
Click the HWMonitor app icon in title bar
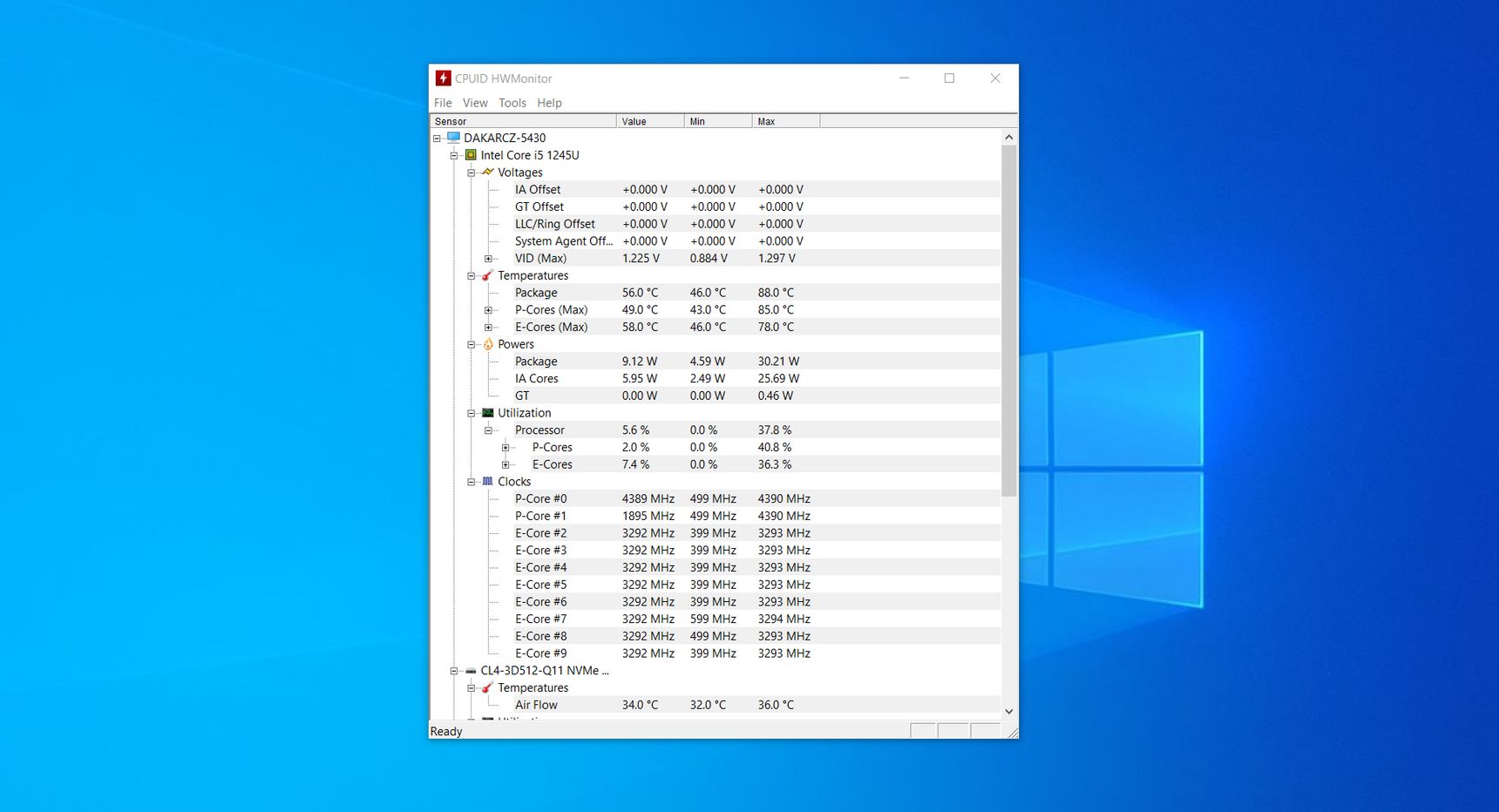(443, 78)
